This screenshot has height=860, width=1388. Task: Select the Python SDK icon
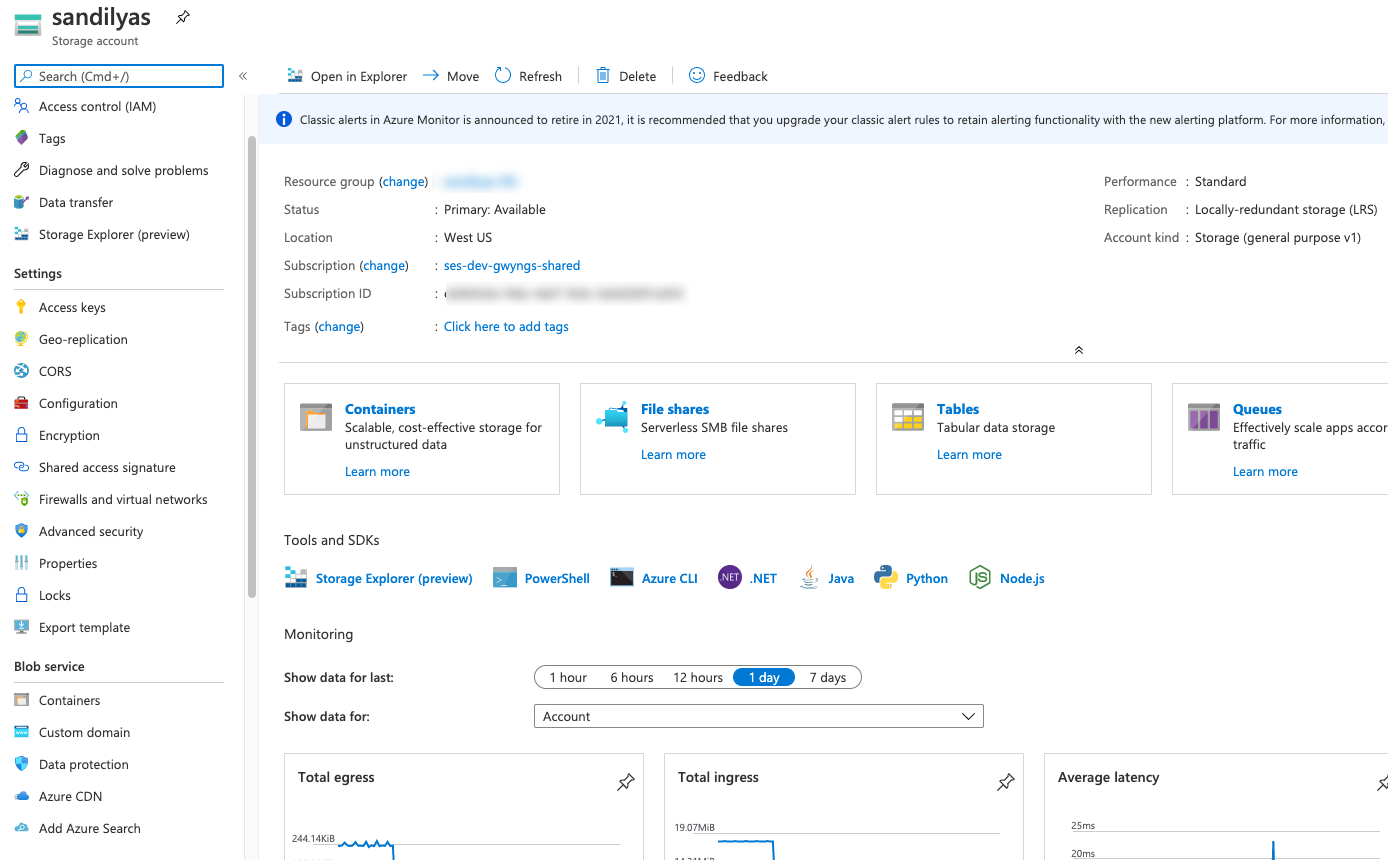(x=885, y=578)
